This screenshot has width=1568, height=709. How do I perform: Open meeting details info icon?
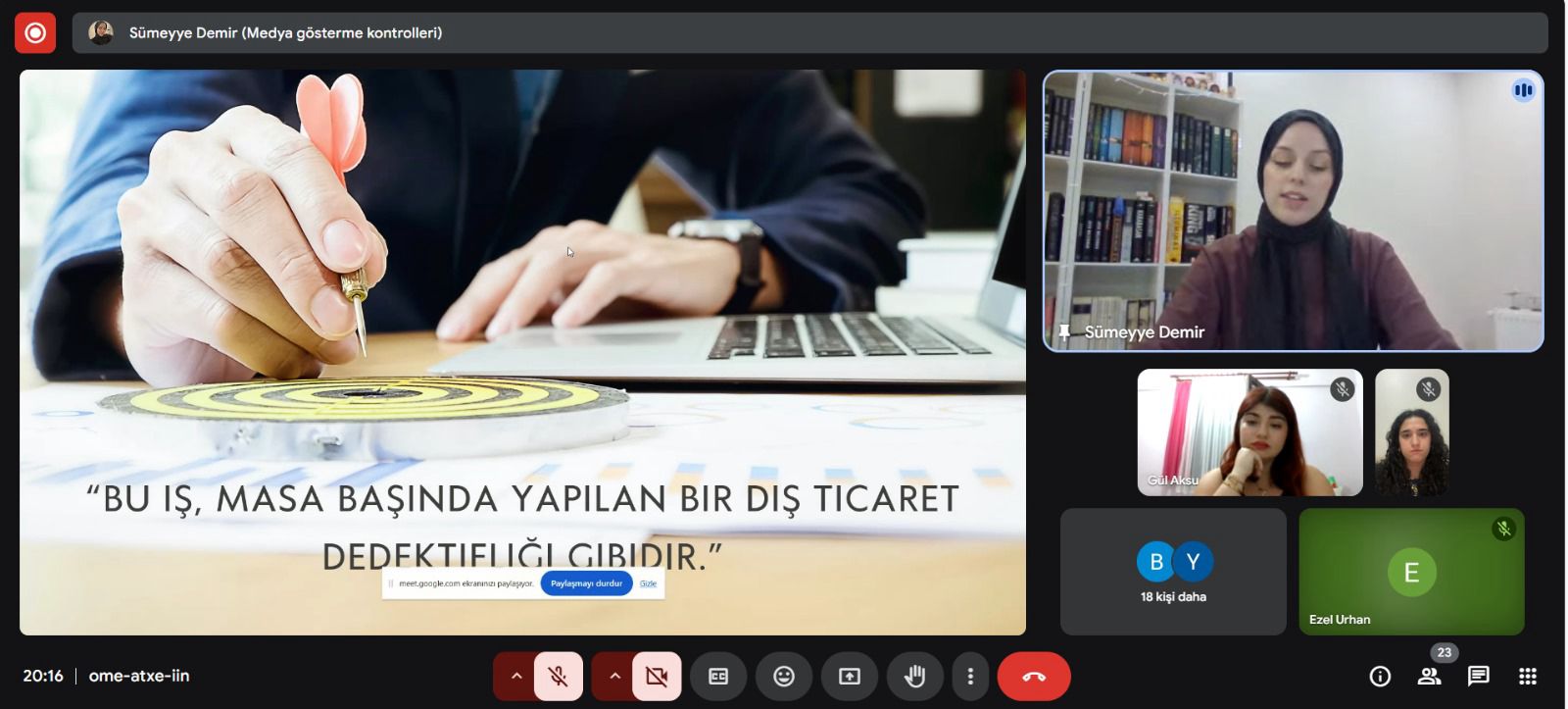click(x=1380, y=677)
